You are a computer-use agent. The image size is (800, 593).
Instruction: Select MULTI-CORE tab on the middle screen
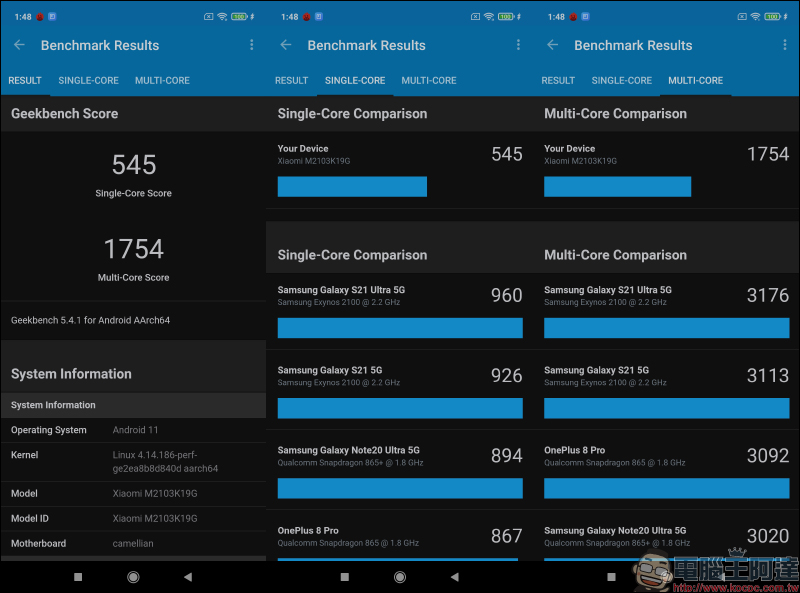click(x=429, y=81)
